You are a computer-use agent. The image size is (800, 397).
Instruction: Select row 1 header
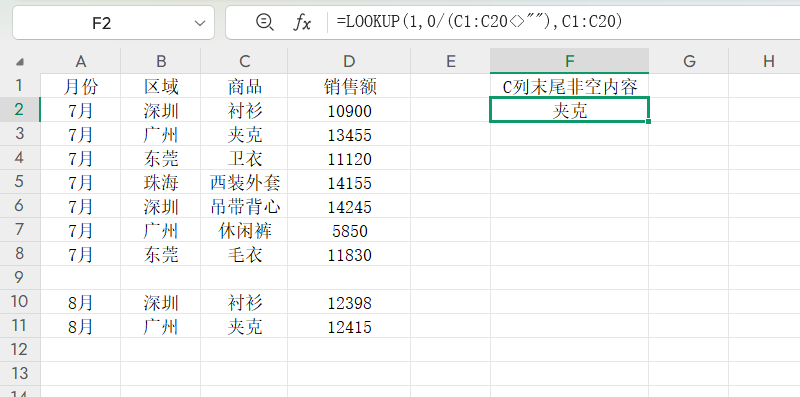20,86
